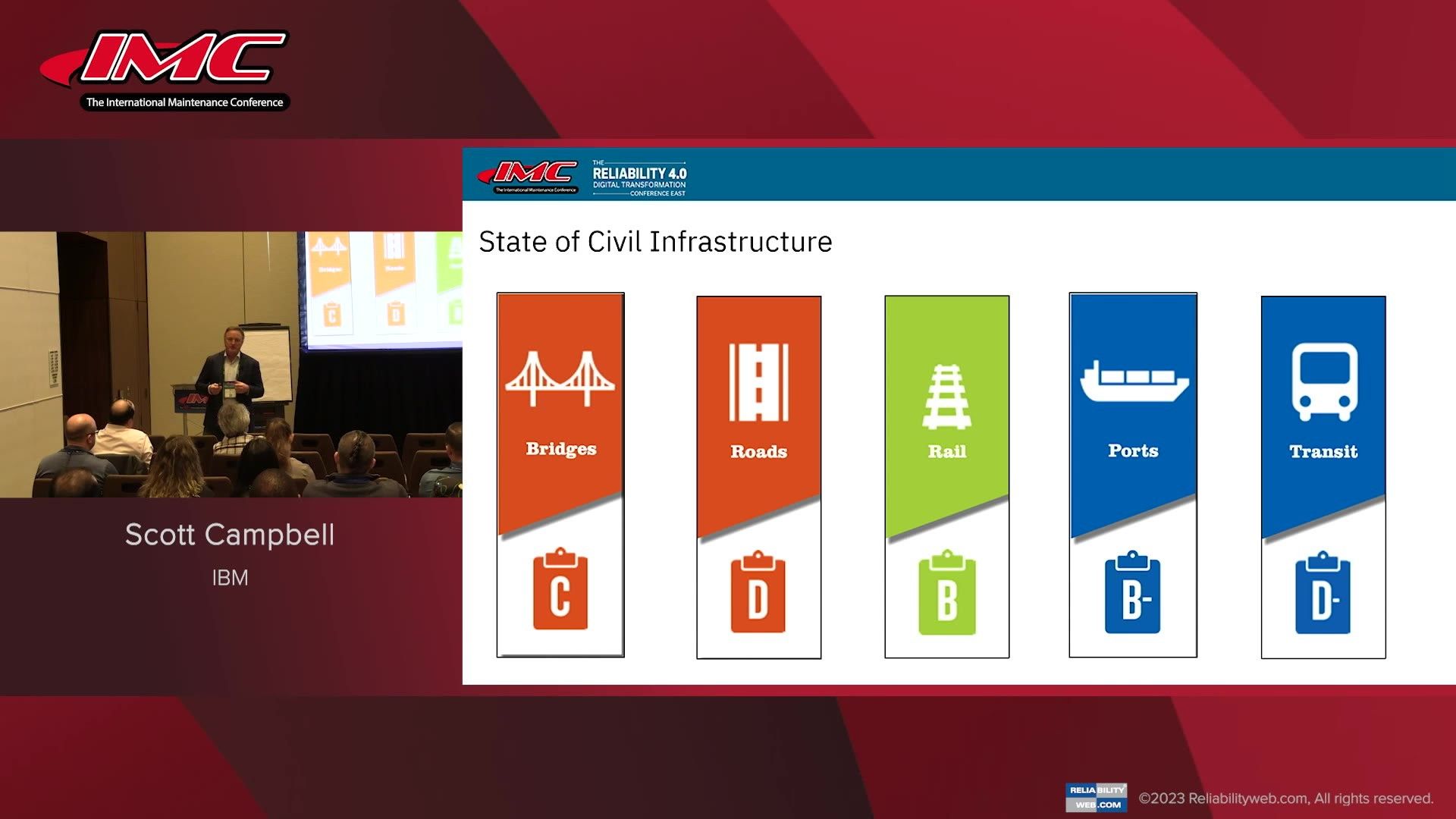Screen dimensions: 1456x819
Task: Click the bridge icon on the Bridges card
Action: click(560, 378)
